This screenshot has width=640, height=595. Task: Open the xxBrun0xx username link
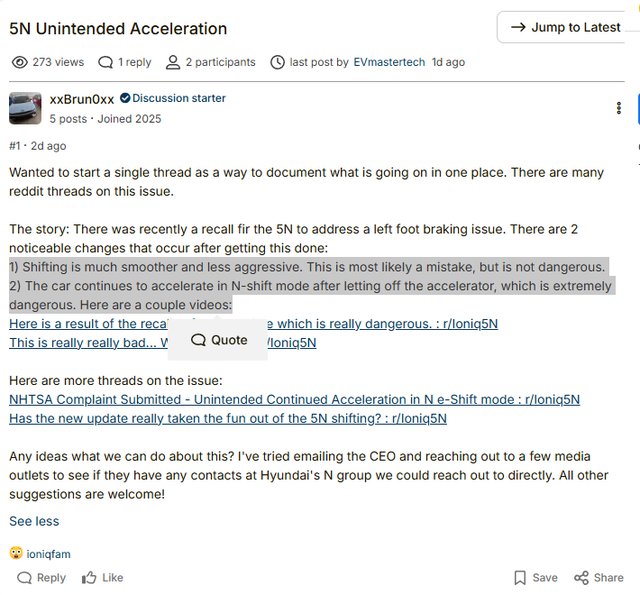click(x=82, y=99)
